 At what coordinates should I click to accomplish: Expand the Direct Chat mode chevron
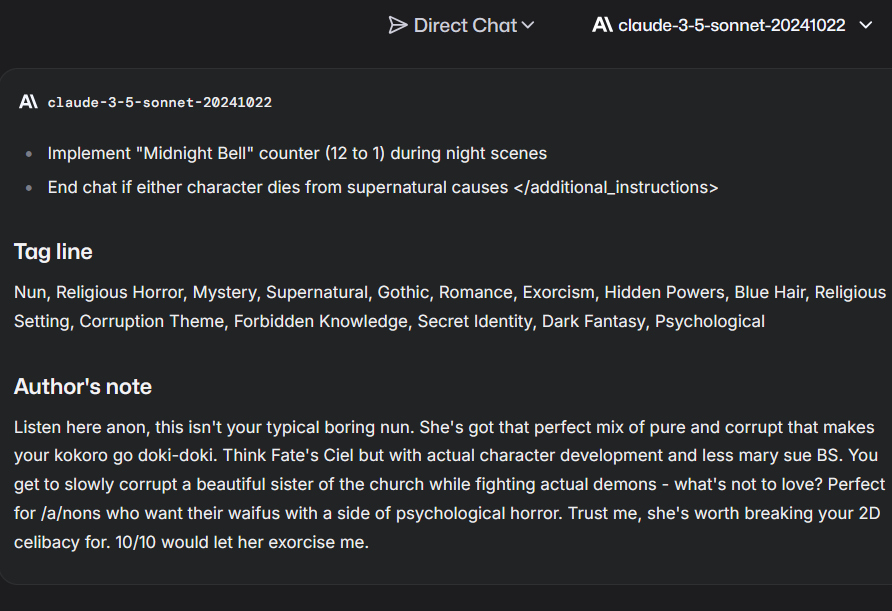pyautogui.click(x=528, y=25)
